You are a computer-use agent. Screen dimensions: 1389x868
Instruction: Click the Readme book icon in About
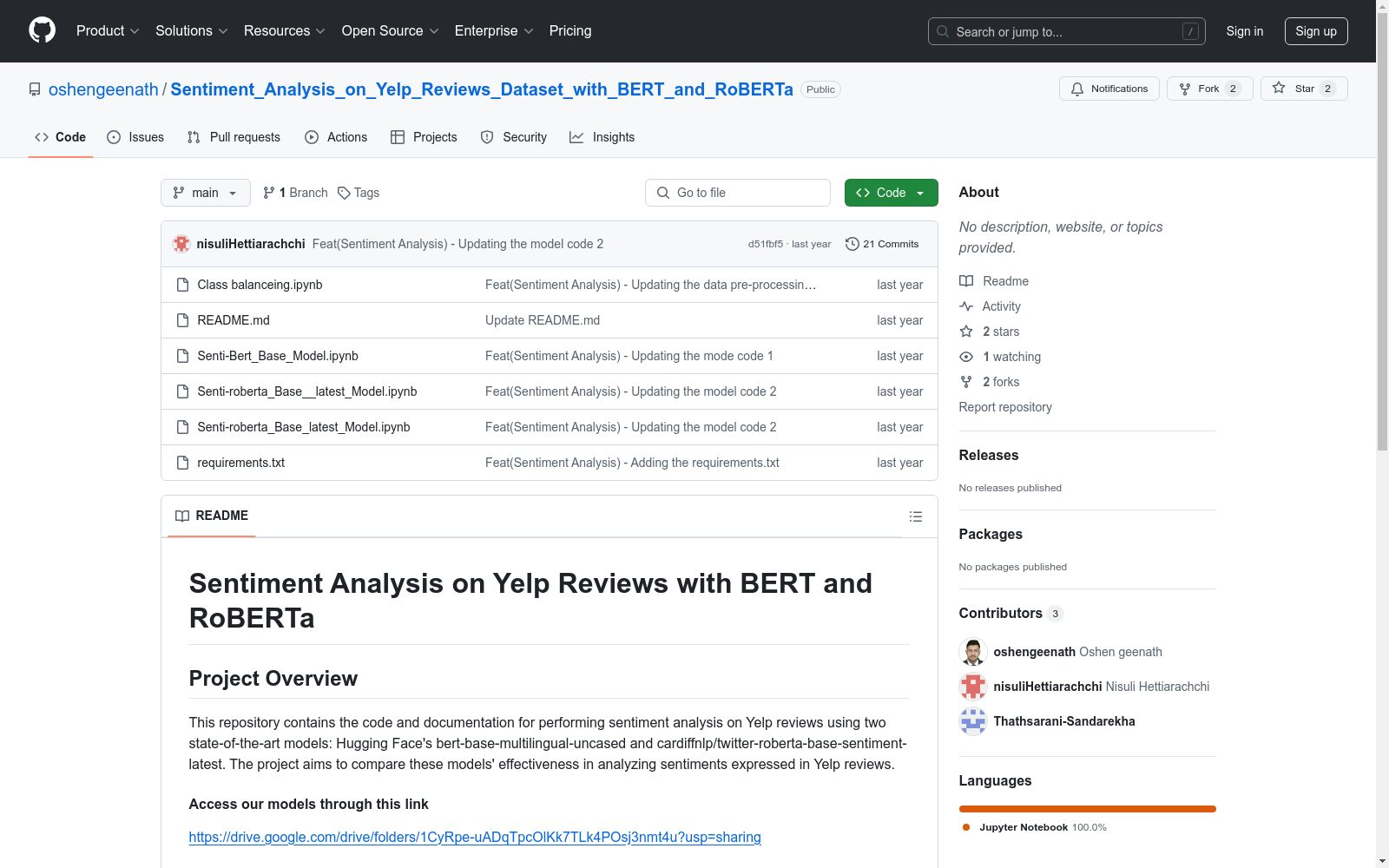[x=966, y=281]
